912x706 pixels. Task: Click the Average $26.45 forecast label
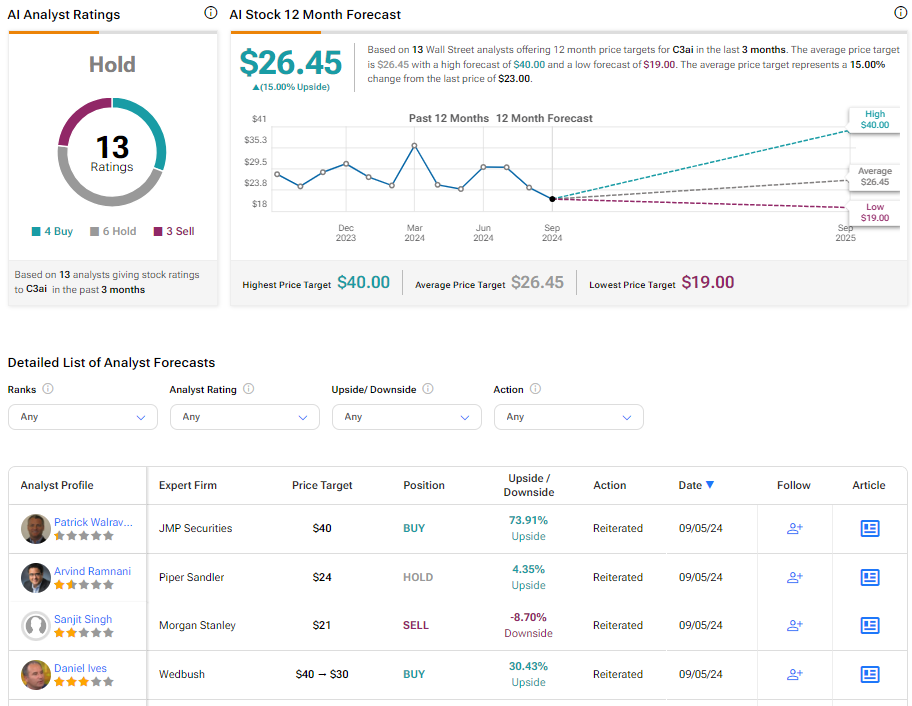click(875, 176)
